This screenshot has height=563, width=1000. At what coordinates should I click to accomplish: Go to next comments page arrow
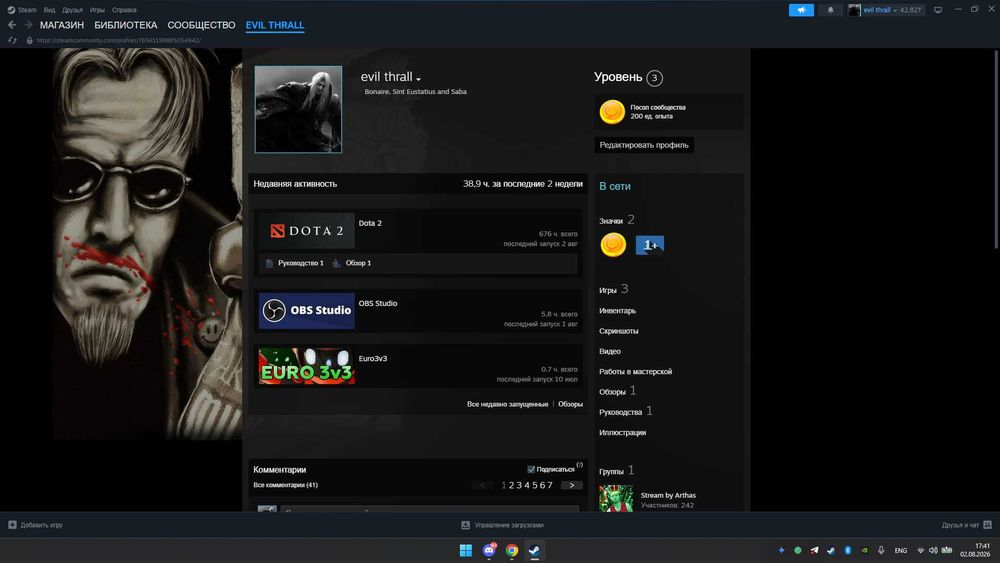[571, 485]
